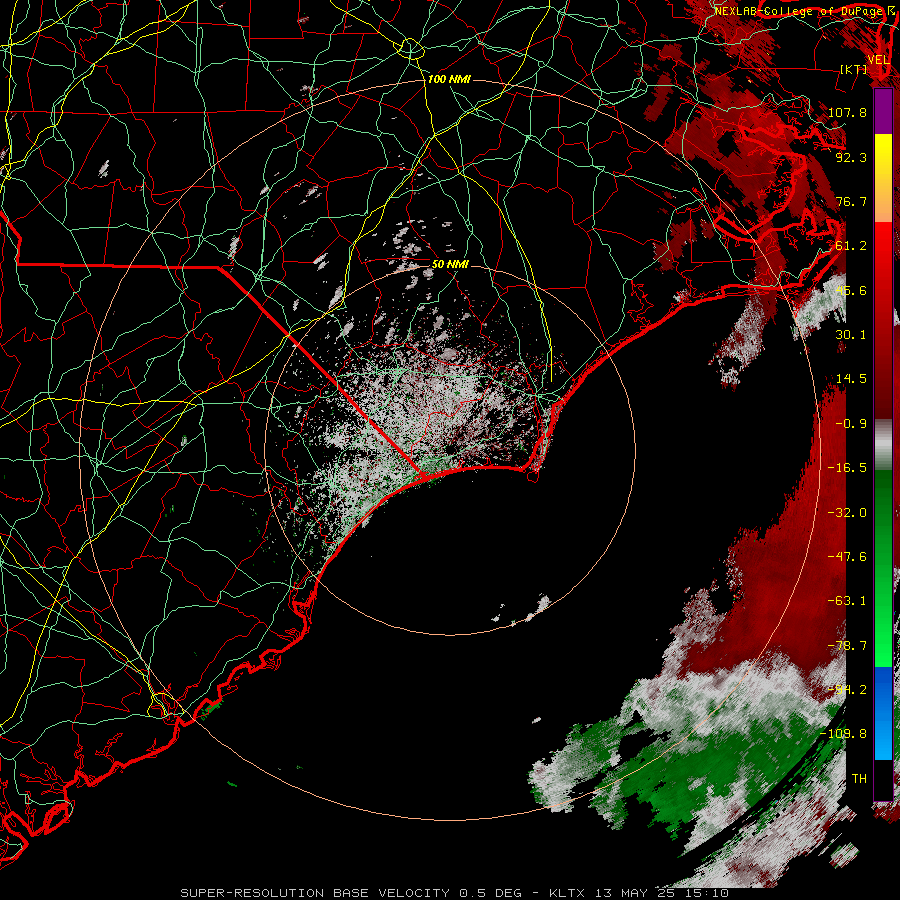
Task: Click the "50 NMI" range ring label
Action: pyautogui.click(x=450, y=265)
